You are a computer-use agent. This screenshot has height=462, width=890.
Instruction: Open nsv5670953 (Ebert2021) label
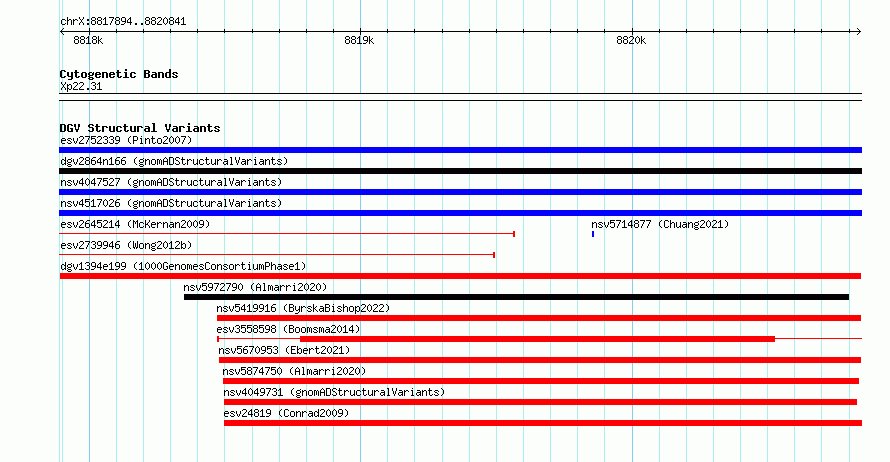click(284, 350)
